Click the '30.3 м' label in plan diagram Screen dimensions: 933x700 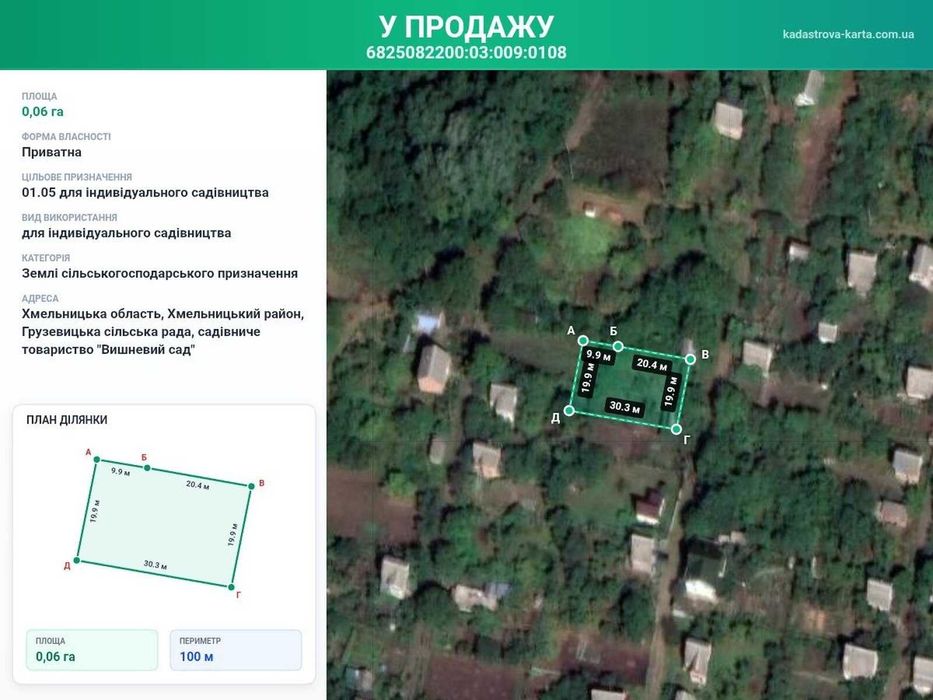click(155, 565)
